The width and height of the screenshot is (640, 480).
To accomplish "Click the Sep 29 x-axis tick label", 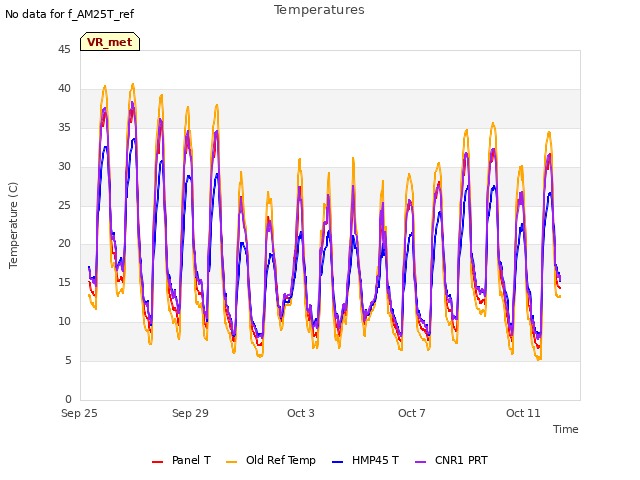I will [x=190, y=413].
